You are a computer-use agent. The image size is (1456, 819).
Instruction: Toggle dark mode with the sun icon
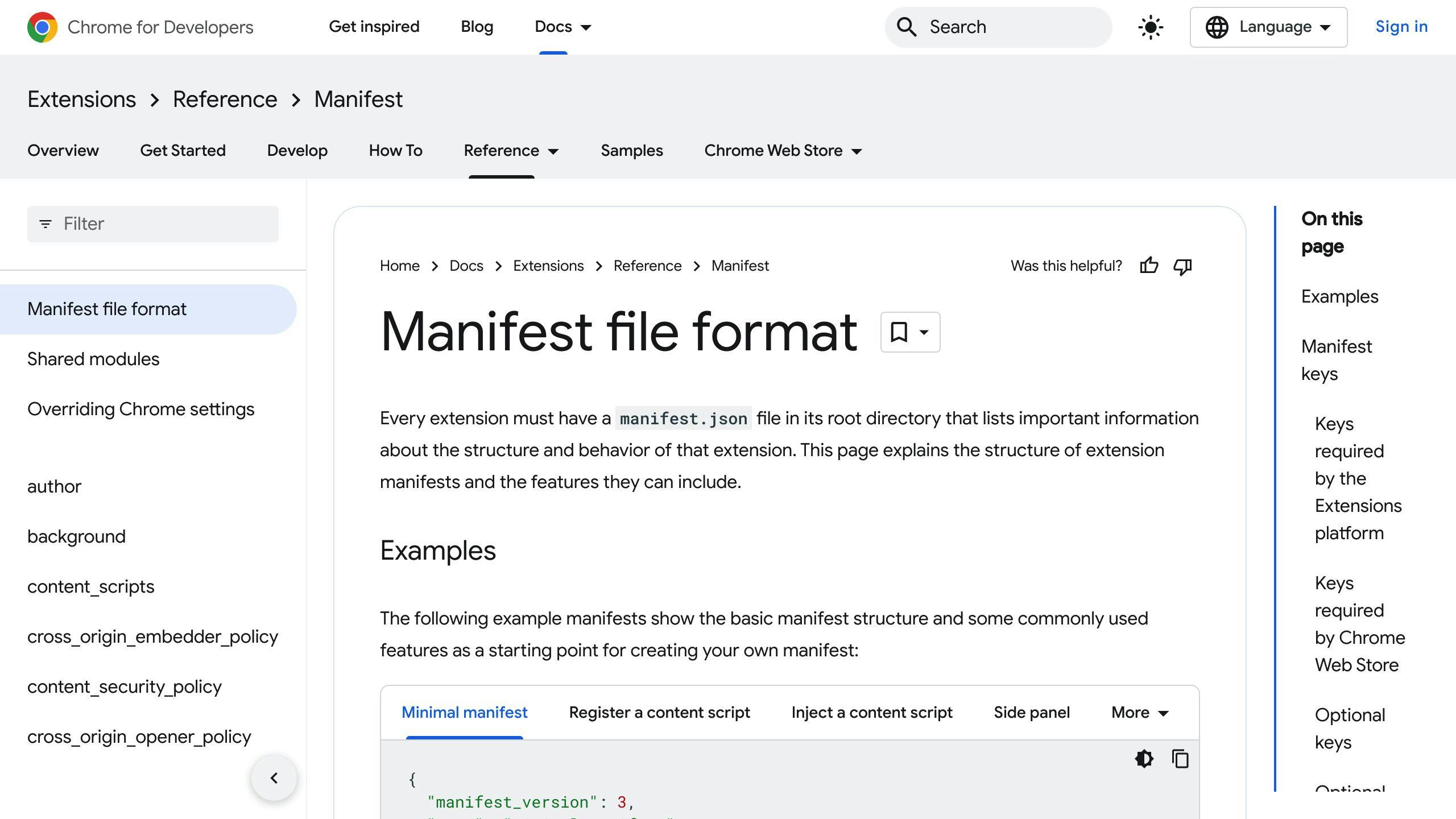pos(1150,27)
